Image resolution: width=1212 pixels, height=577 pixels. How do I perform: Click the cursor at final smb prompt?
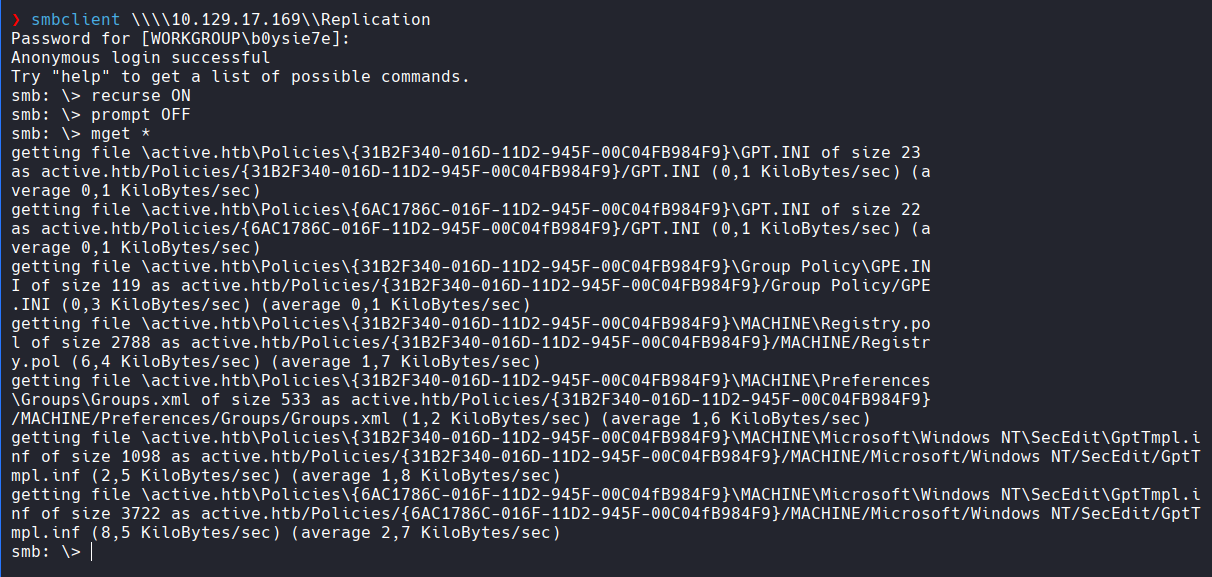[x=91, y=552]
